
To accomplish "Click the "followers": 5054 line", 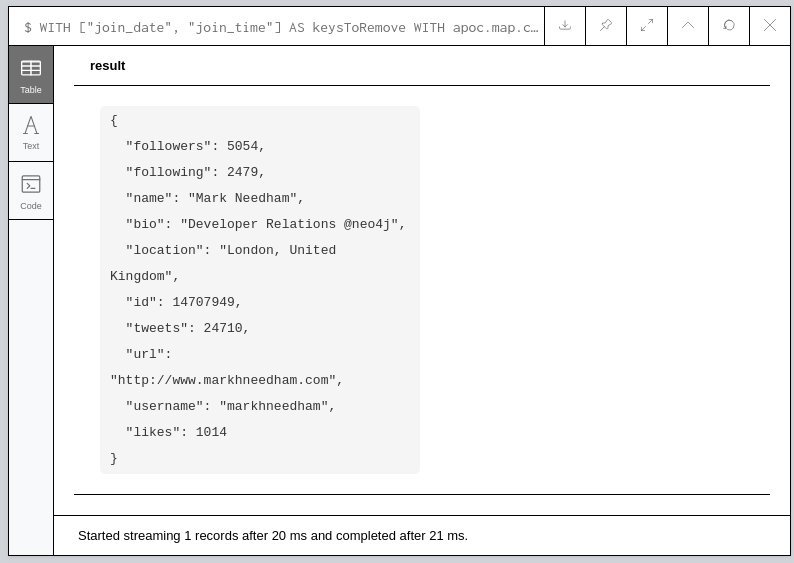I will pyautogui.click(x=195, y=147).
